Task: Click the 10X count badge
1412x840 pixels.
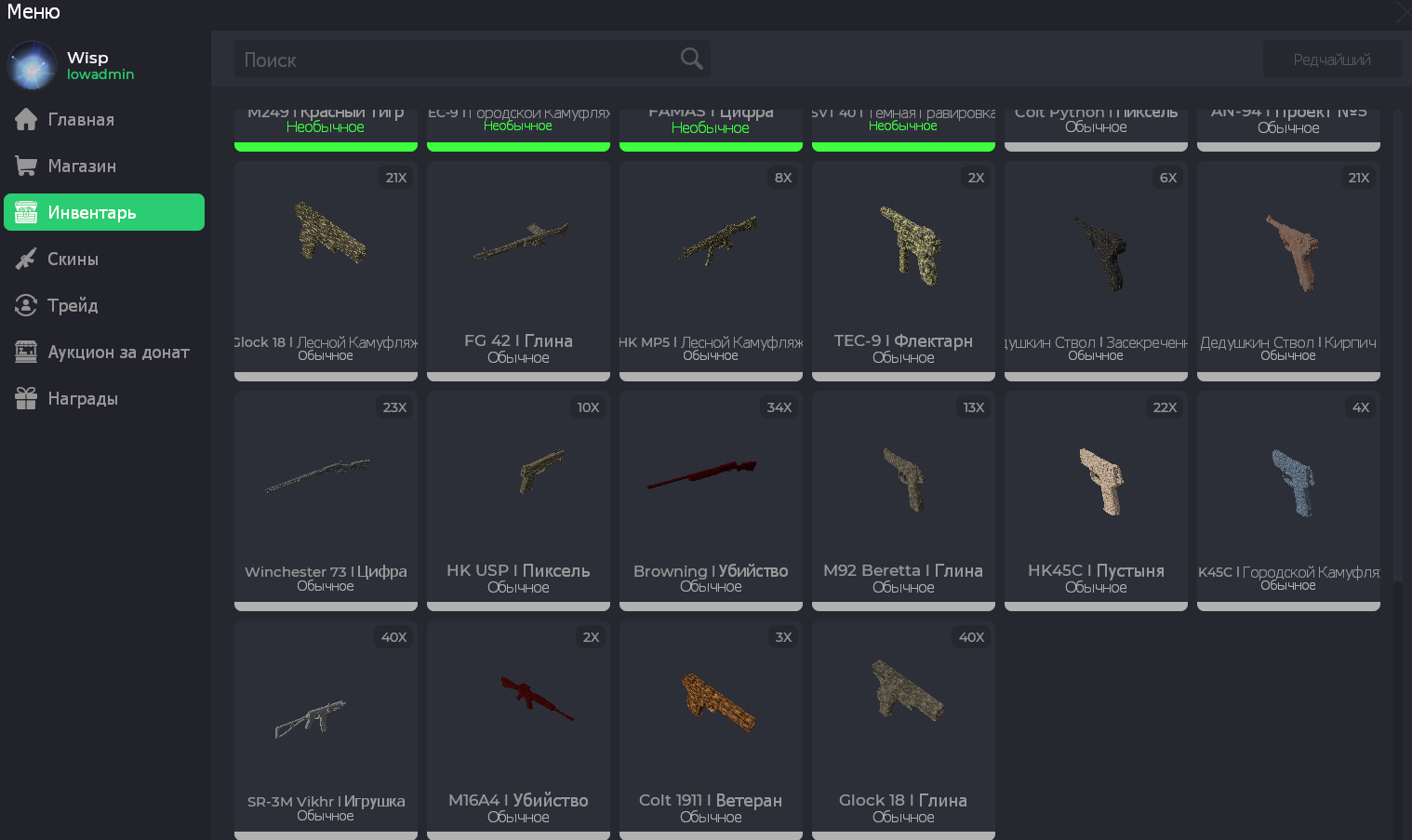Action: pos(588,407)
